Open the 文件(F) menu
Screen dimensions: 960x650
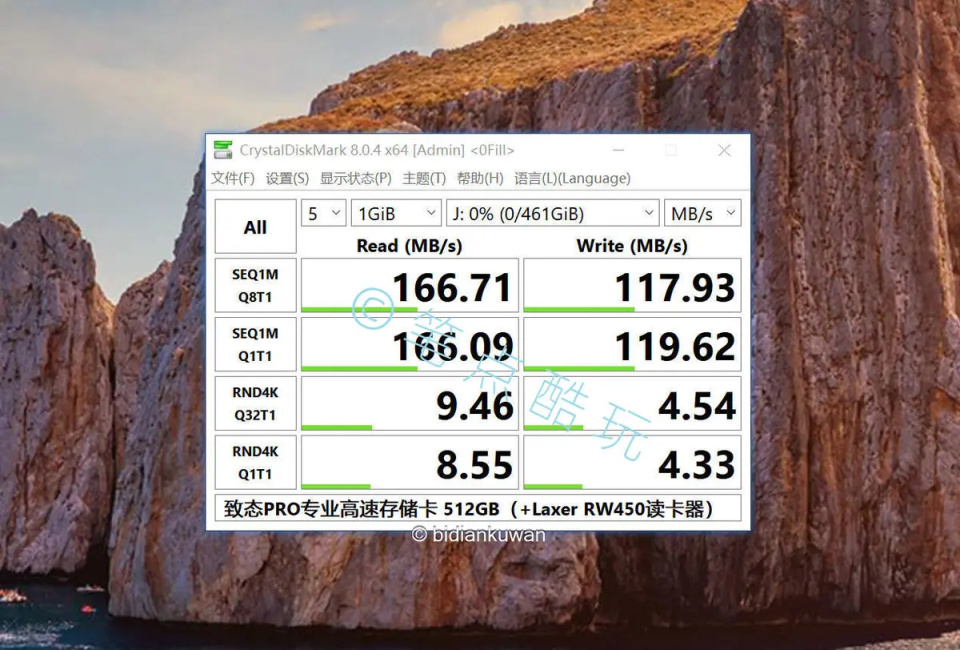click(233, 178)
